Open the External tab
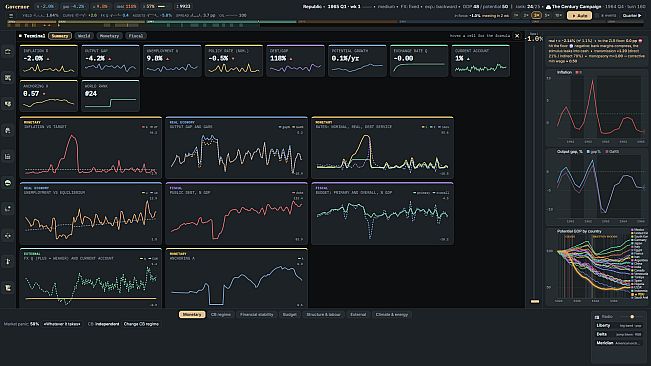The height and width of the screenshot is (366, 651). coord(358,315)
